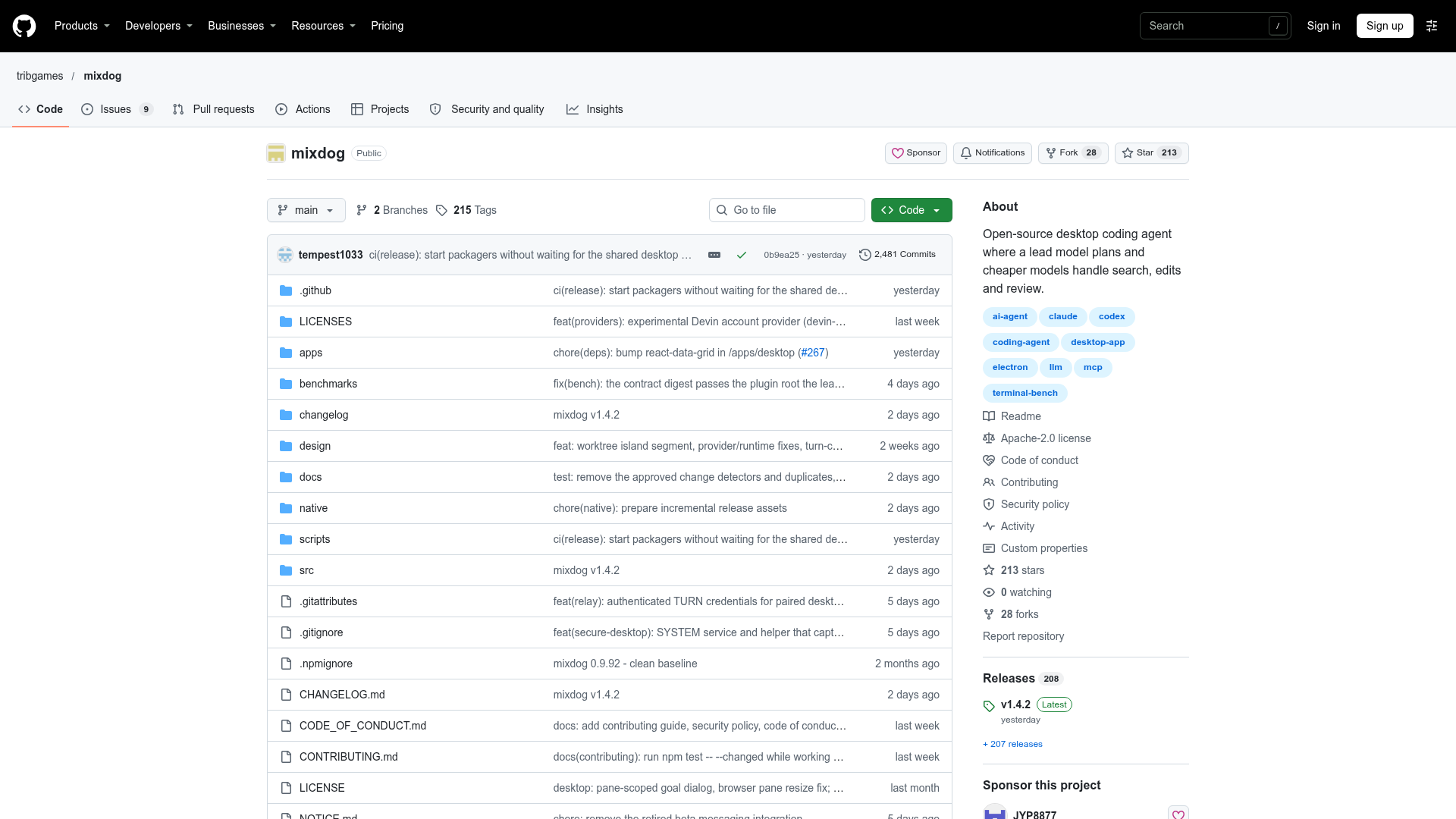Expand the commit message ellipsis button
The image size is (1456, 819).
(x=714, y=255)
